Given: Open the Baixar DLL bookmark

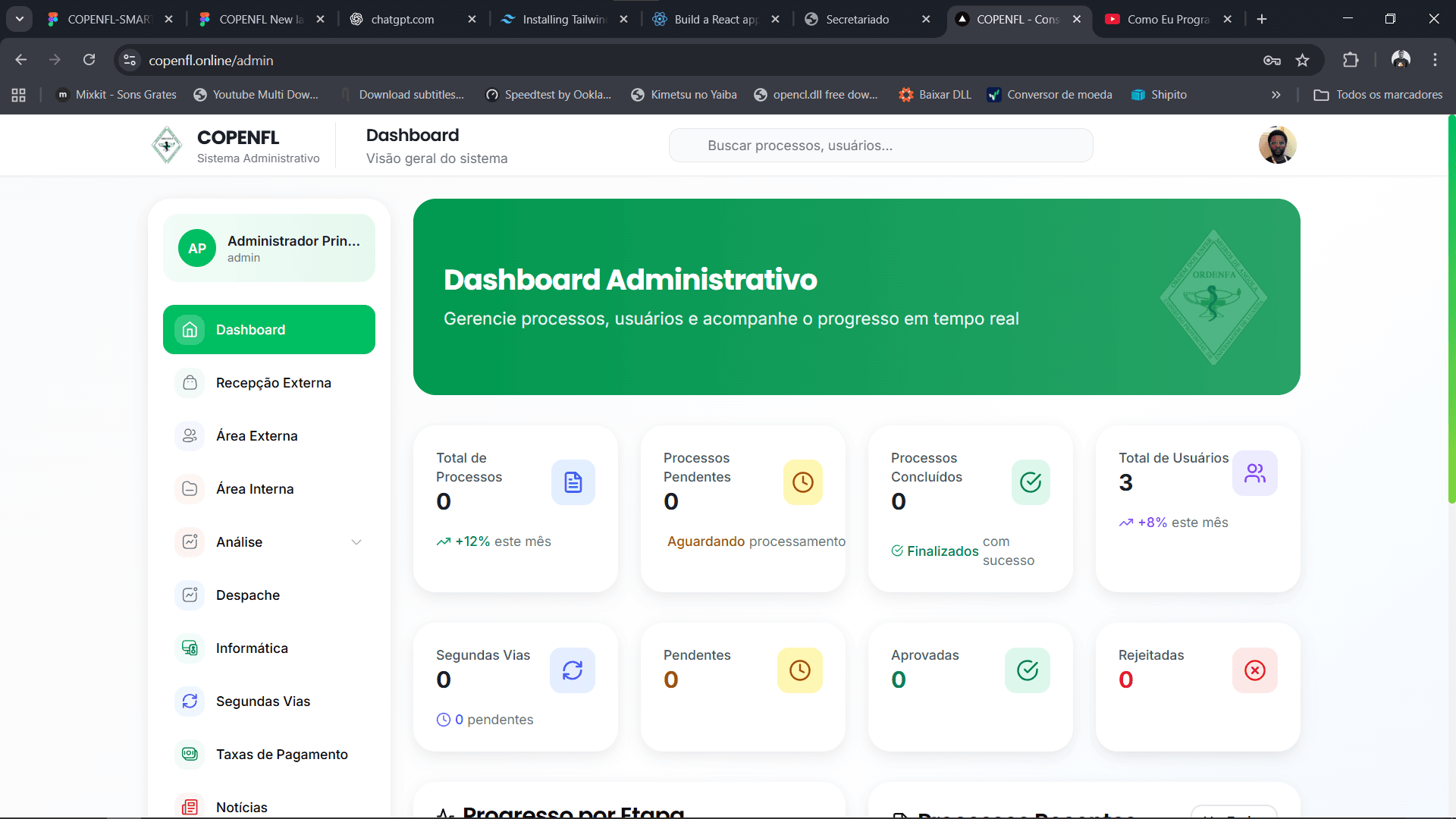Looking at the screenshot, I should click(x=935, y=95).
